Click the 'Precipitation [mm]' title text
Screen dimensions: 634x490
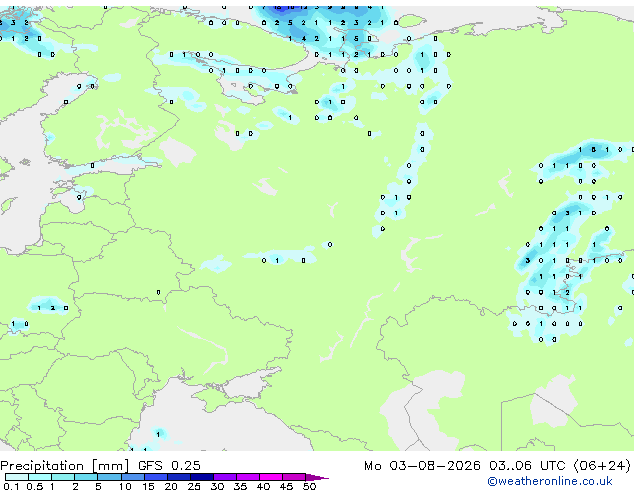click(65, 466)
